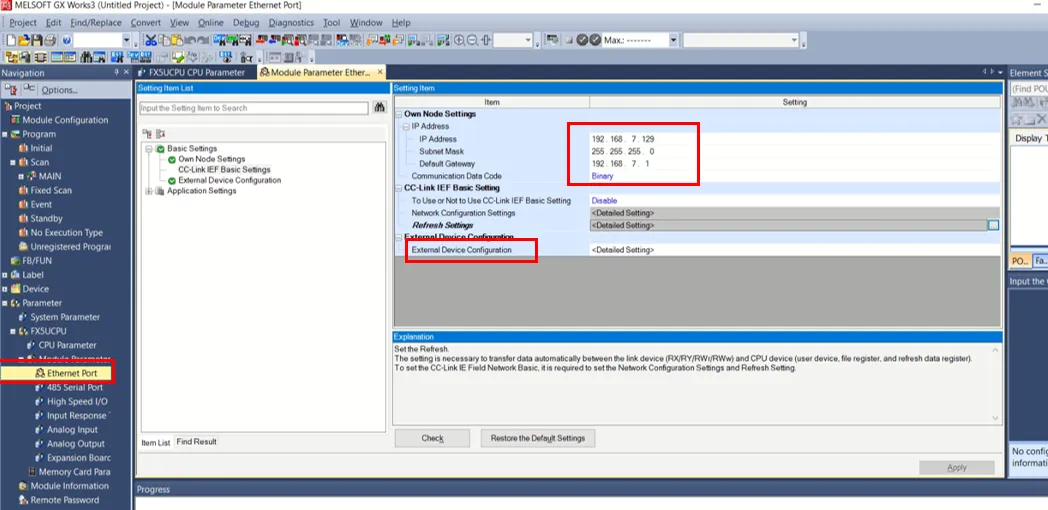Click the expand-all tree icon above Basic Settings

148,134
